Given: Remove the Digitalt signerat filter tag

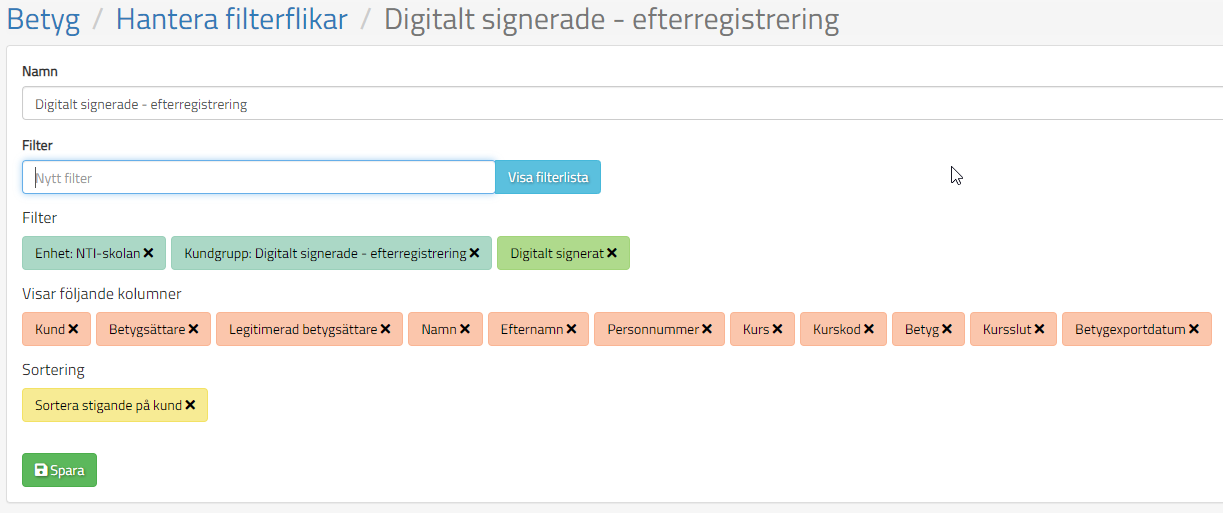Looking at the screenshot, I should (611, 254).
